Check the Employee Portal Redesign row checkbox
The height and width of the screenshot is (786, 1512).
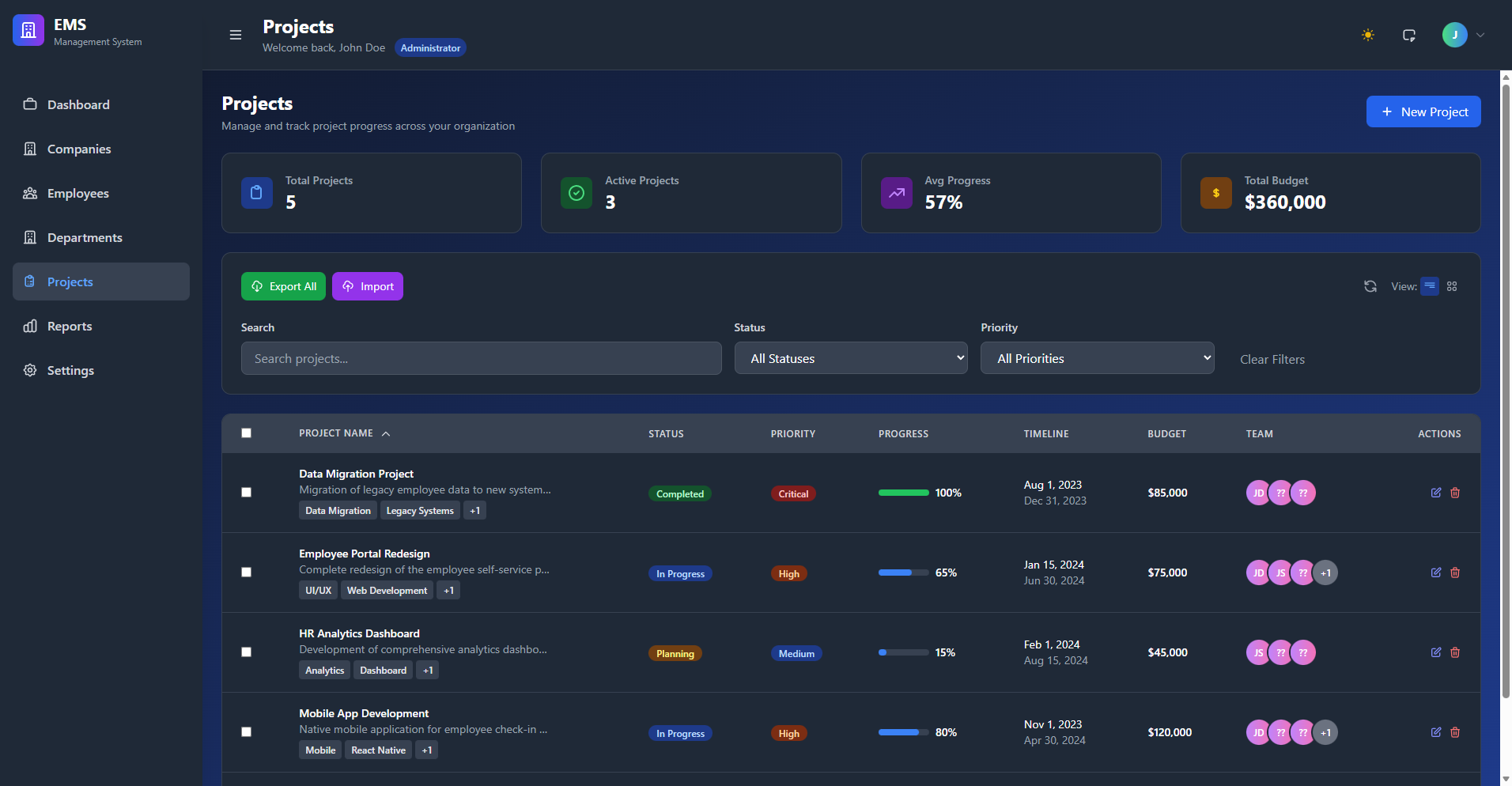pos(246,572)
